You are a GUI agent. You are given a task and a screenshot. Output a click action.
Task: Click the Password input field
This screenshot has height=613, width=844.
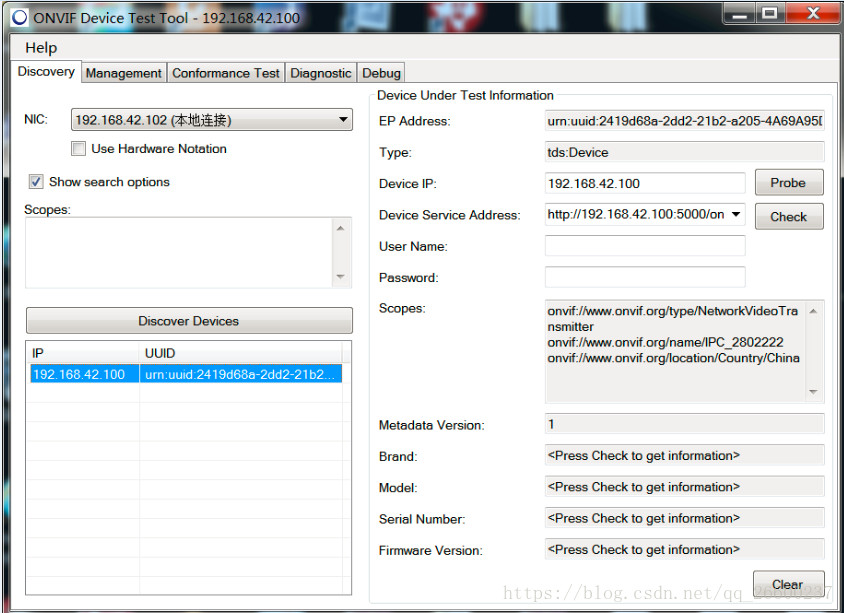[x=645, y=277]
